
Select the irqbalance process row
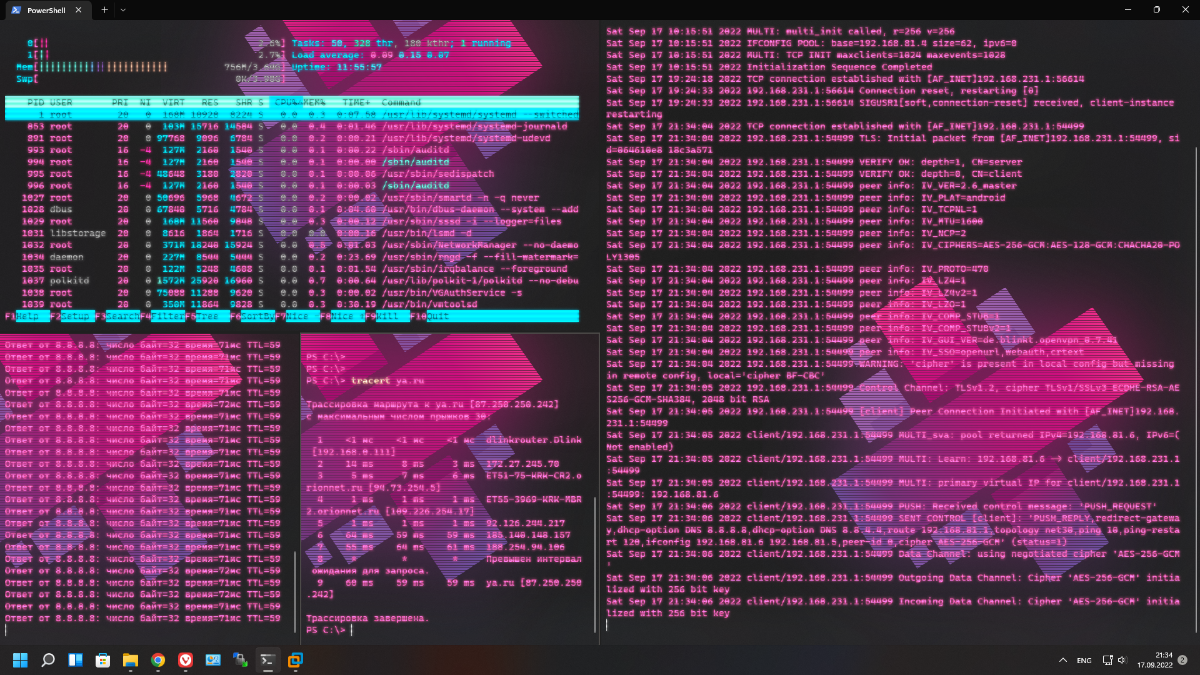coord(292,268)
